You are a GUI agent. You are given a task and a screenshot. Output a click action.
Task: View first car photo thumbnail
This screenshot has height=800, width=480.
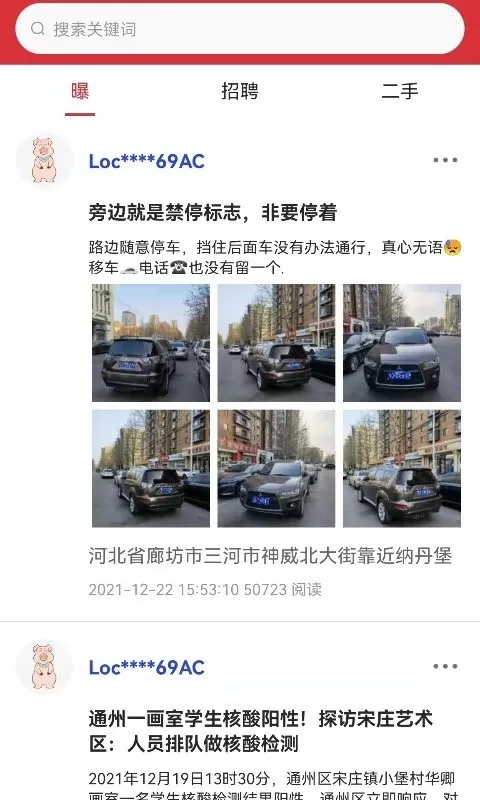coord(151,343)
